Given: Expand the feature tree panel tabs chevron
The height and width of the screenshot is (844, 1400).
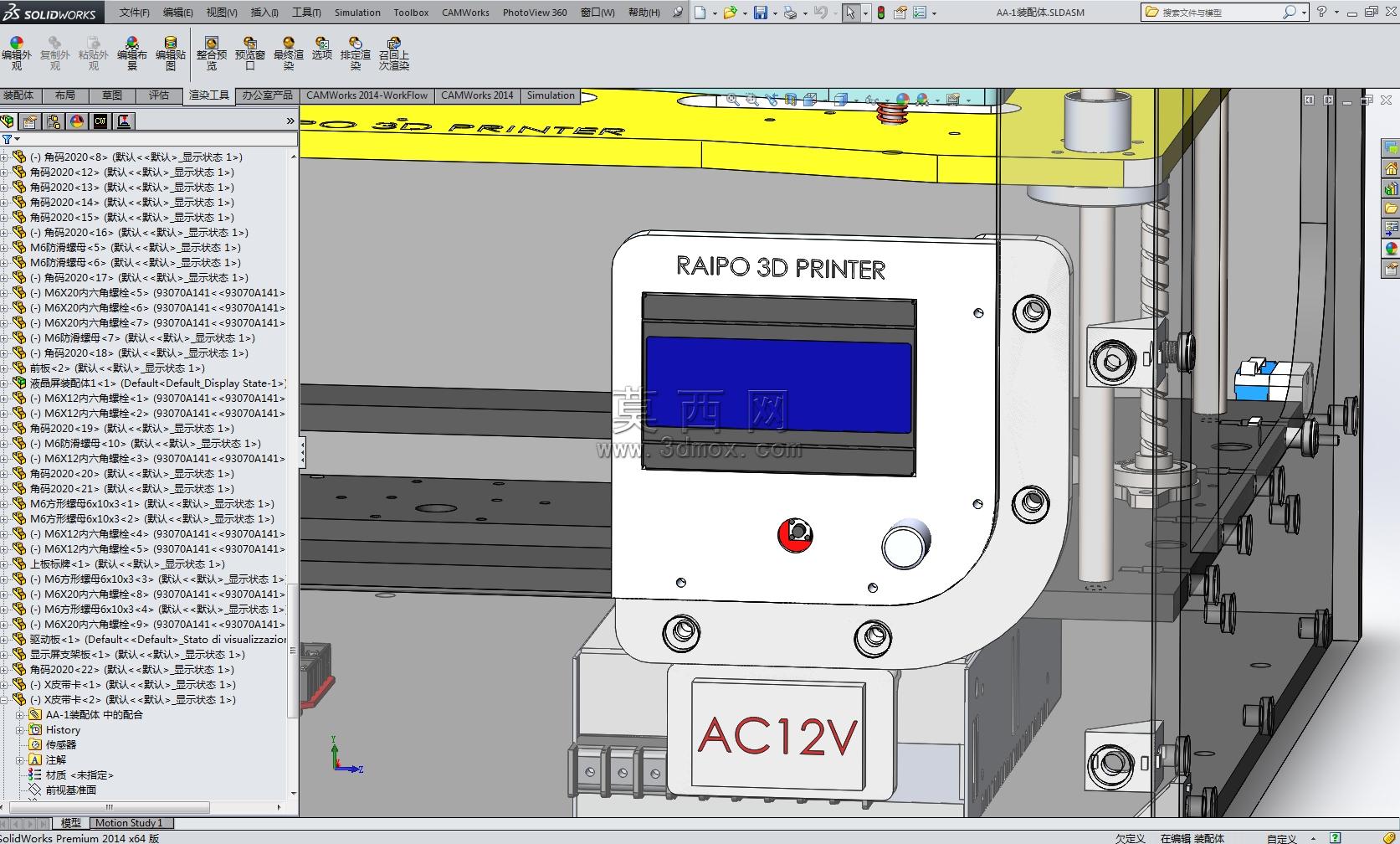Looking at the screenshot, I should click(290, 121).
